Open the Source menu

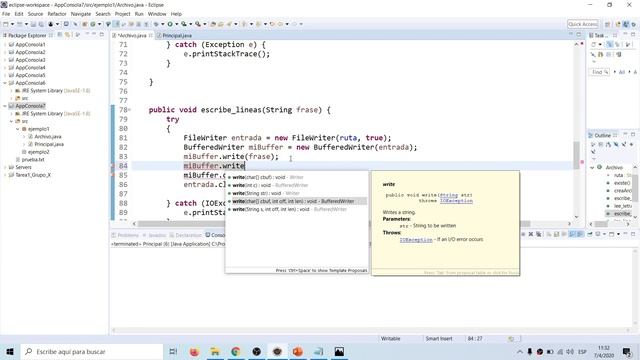point(35,14)
